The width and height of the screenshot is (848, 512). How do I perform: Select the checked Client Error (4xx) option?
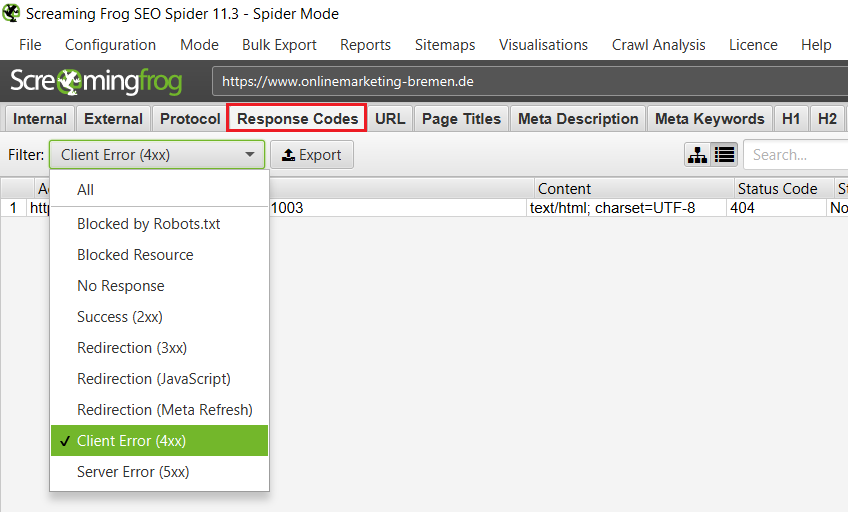click(160, 441)
